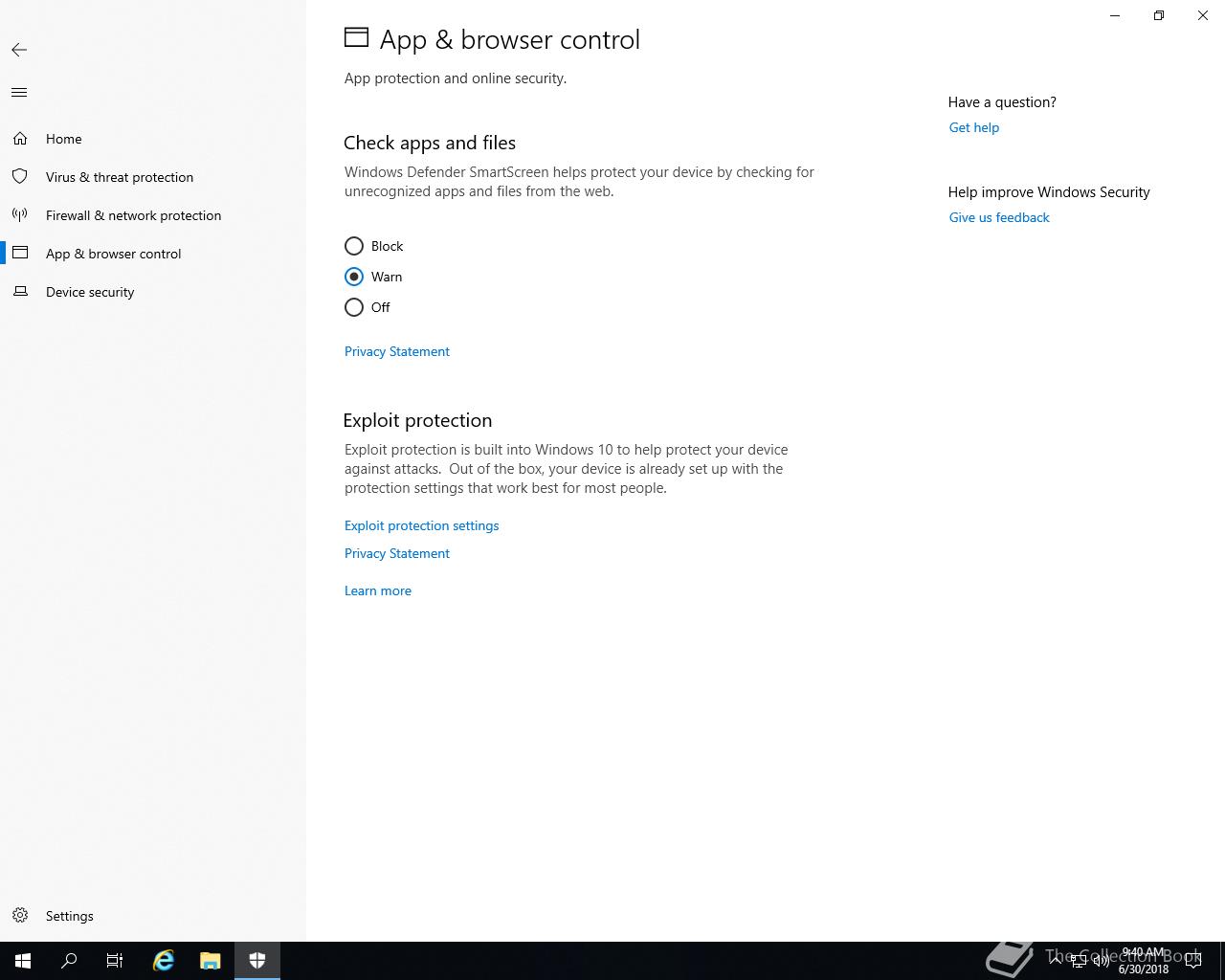The image size is (1225, 980).
Task: Open Task View on the taskbar
Action: [115, 961]
